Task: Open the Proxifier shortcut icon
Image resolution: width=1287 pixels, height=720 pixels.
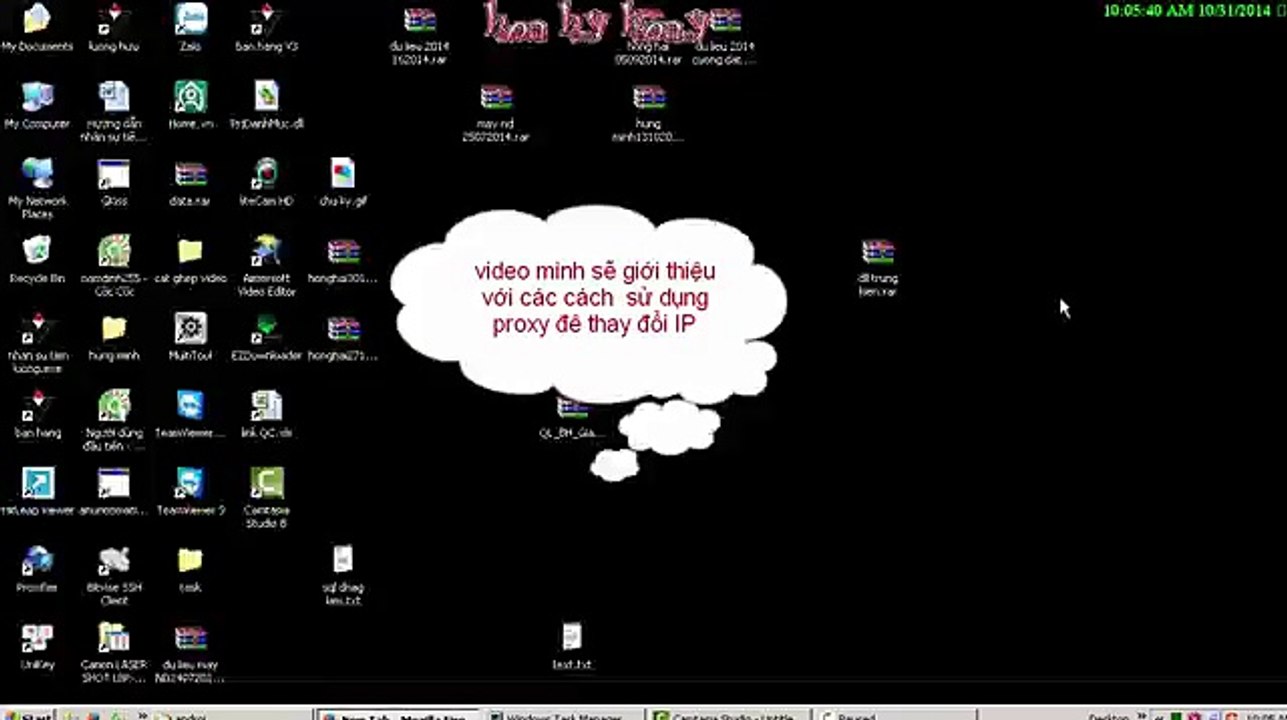Action: point(37,569)
